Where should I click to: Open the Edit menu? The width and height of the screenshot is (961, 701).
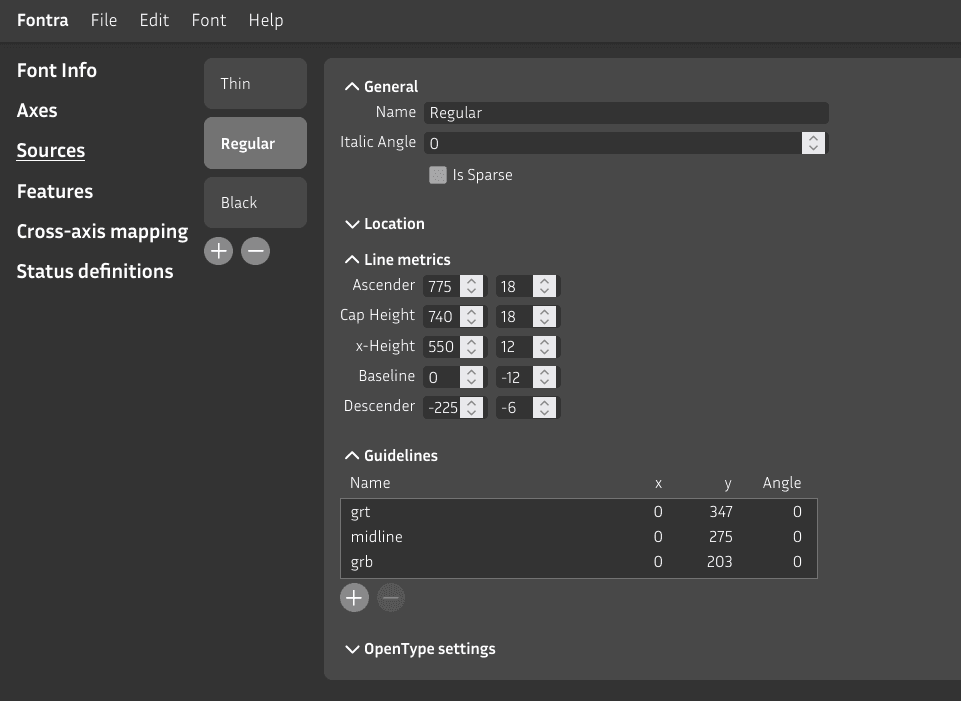click(x=154, y=19)
